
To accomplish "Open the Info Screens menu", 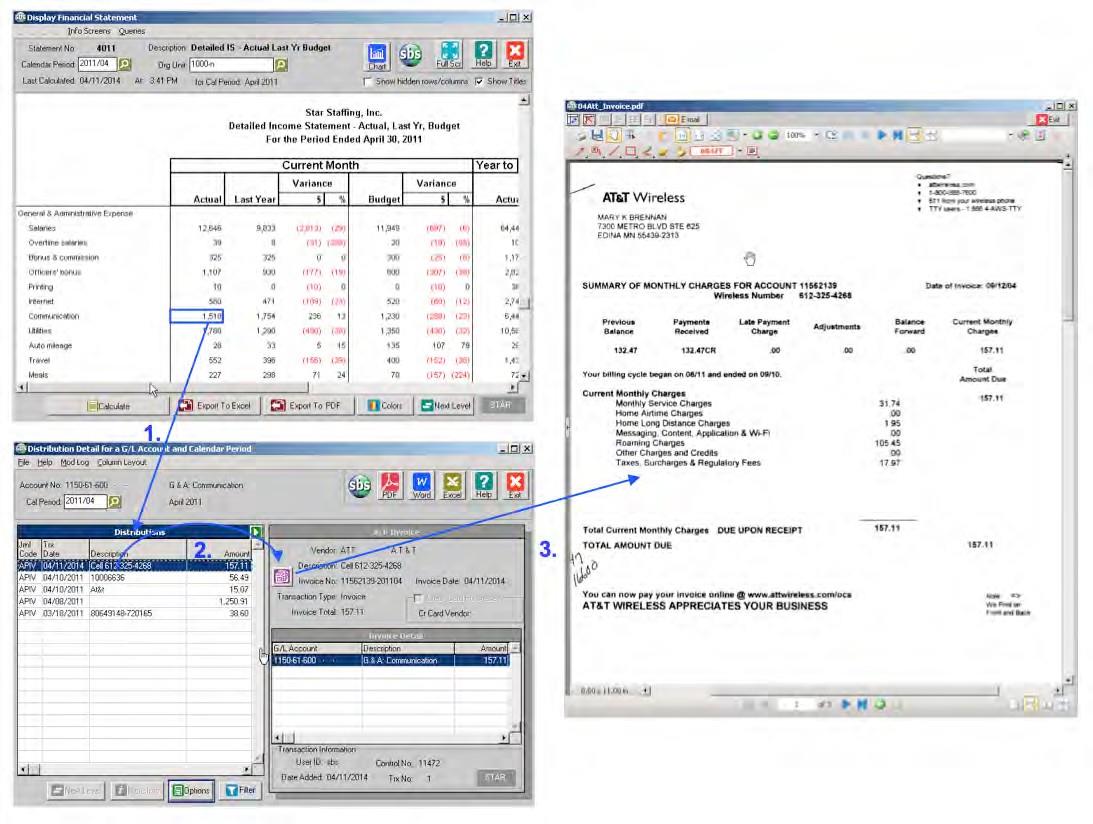I will (x=89, y=31).
